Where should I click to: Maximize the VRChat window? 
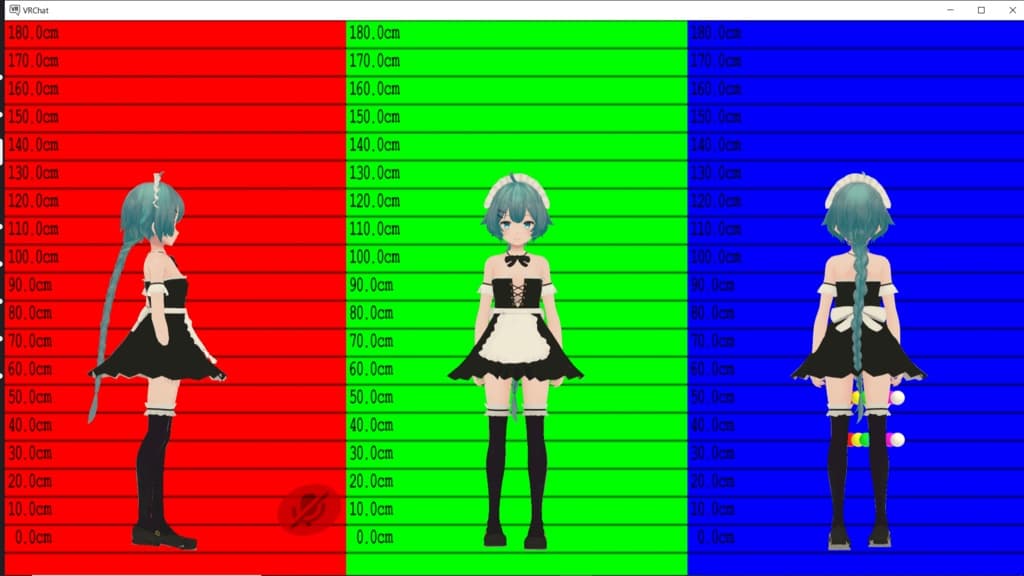981,10
